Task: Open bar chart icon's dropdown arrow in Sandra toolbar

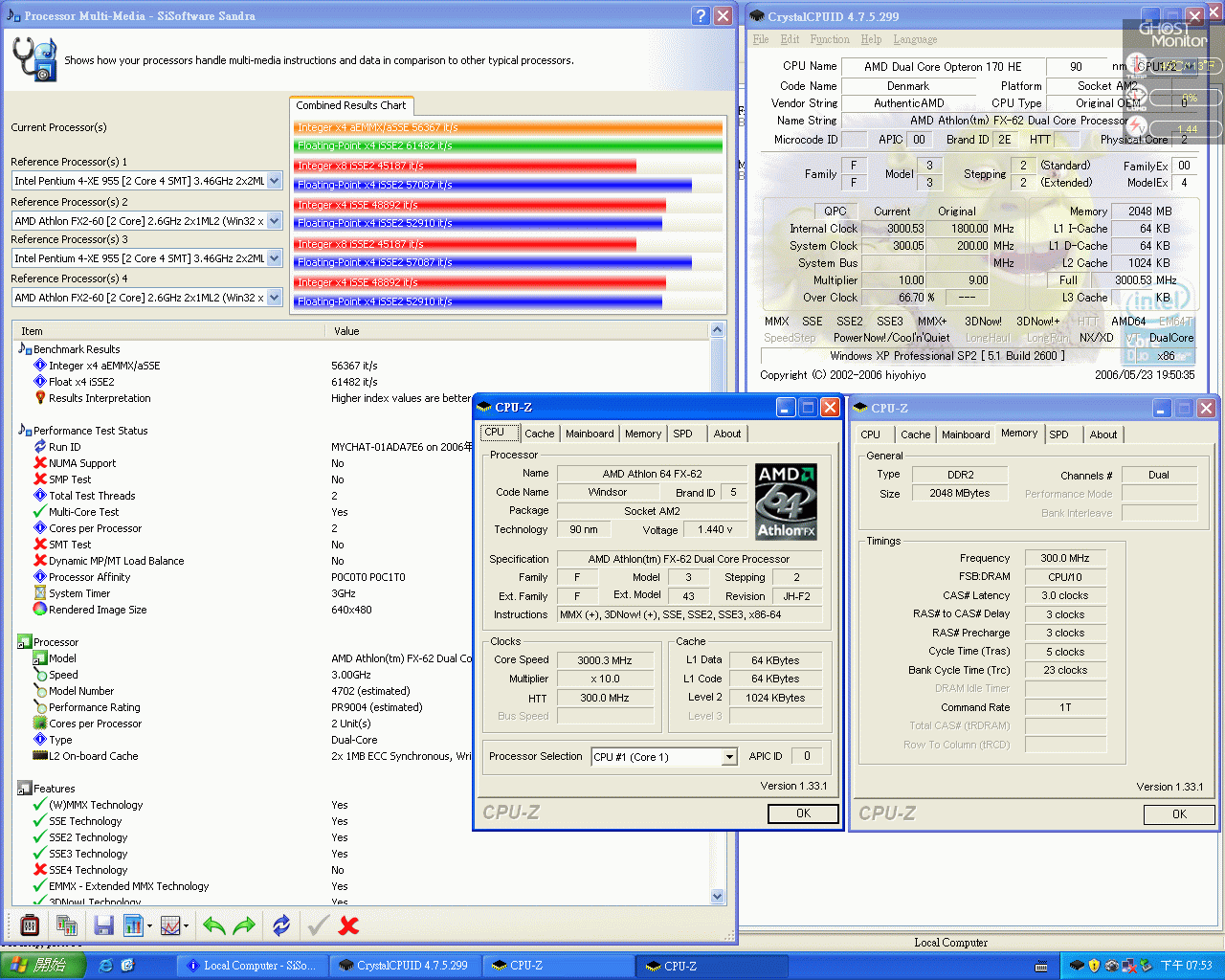Action: (x=149, y=926)
